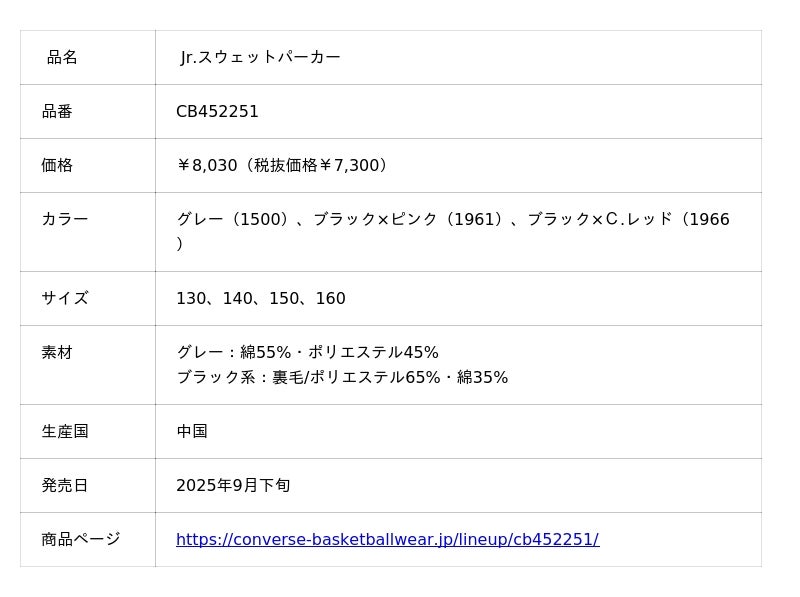
Task: Click the 商品ページ row label
Action: pyautogui.click(x=81, y=540)
